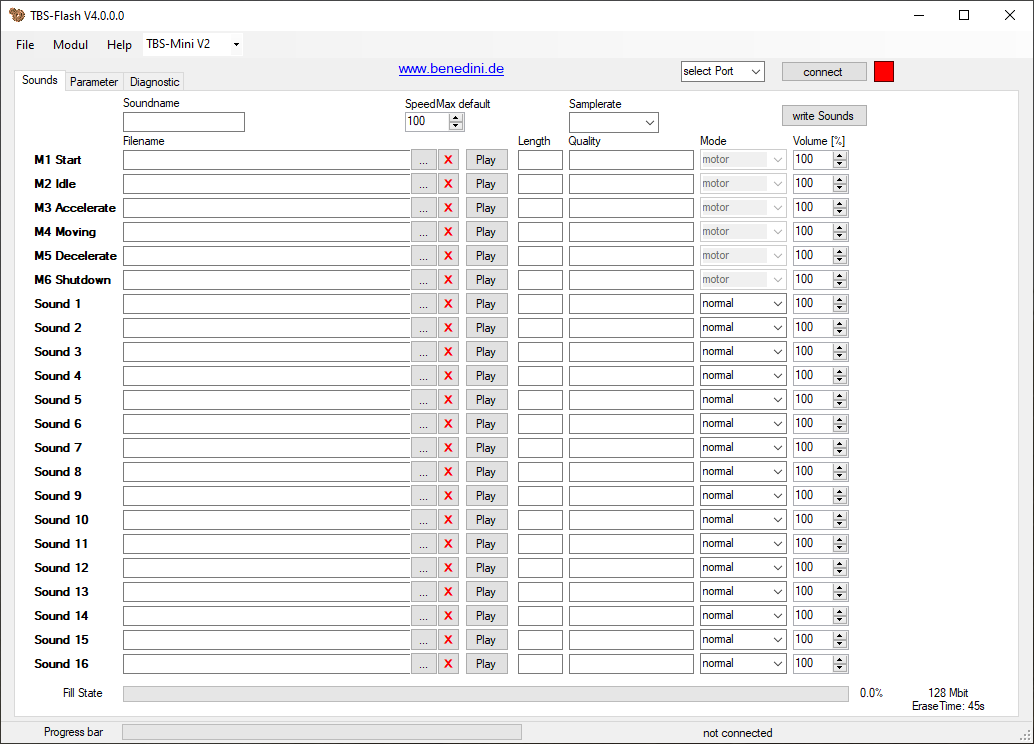This screenshot has height=744, width=1034.
Task: Click the Soundname text field
Action: pos(183,122)
